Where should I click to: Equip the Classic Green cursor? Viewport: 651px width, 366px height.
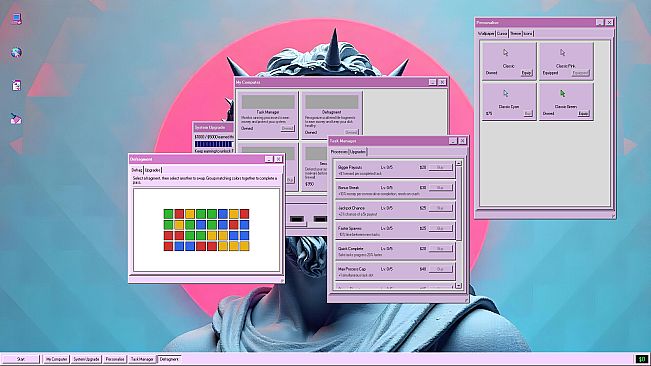click(x=583, y=113)
